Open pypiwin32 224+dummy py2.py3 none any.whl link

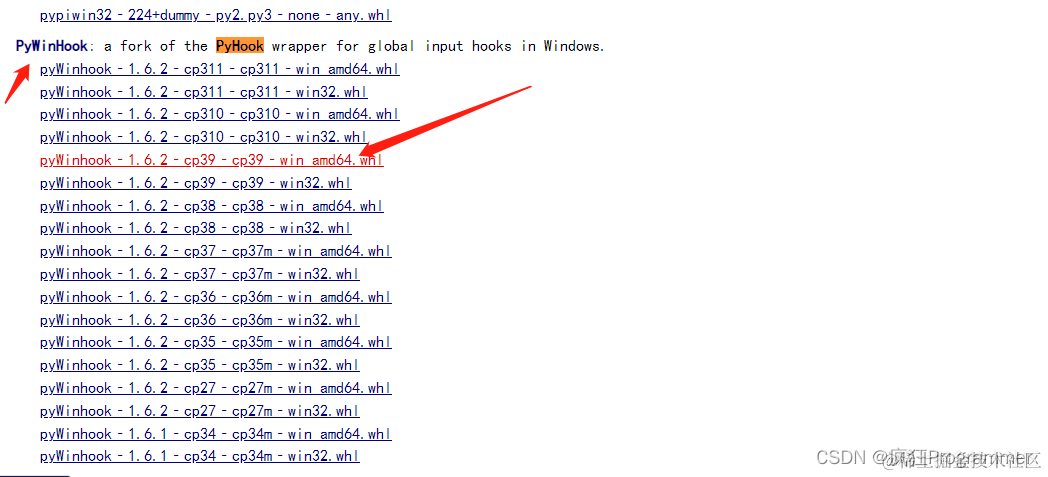pos(216,15)
